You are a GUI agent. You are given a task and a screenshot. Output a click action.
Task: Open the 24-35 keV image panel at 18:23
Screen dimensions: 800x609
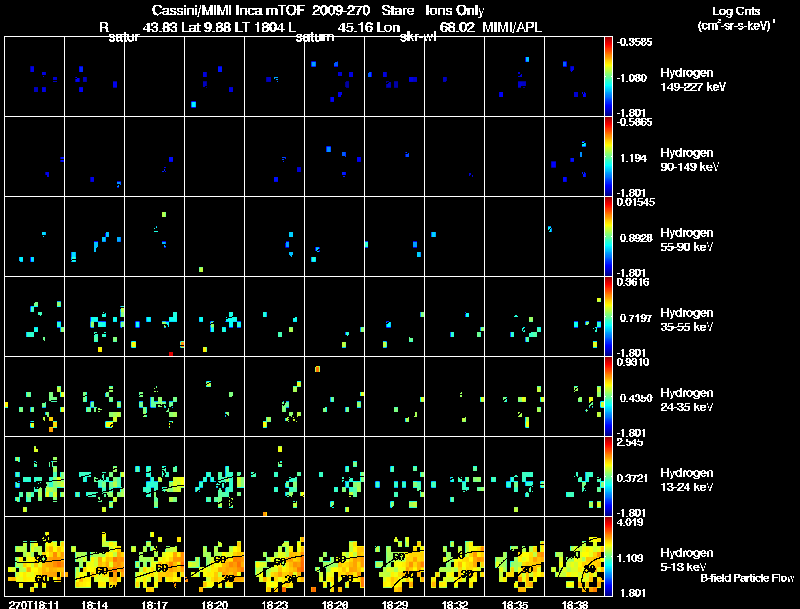click(x=274, y=396)
